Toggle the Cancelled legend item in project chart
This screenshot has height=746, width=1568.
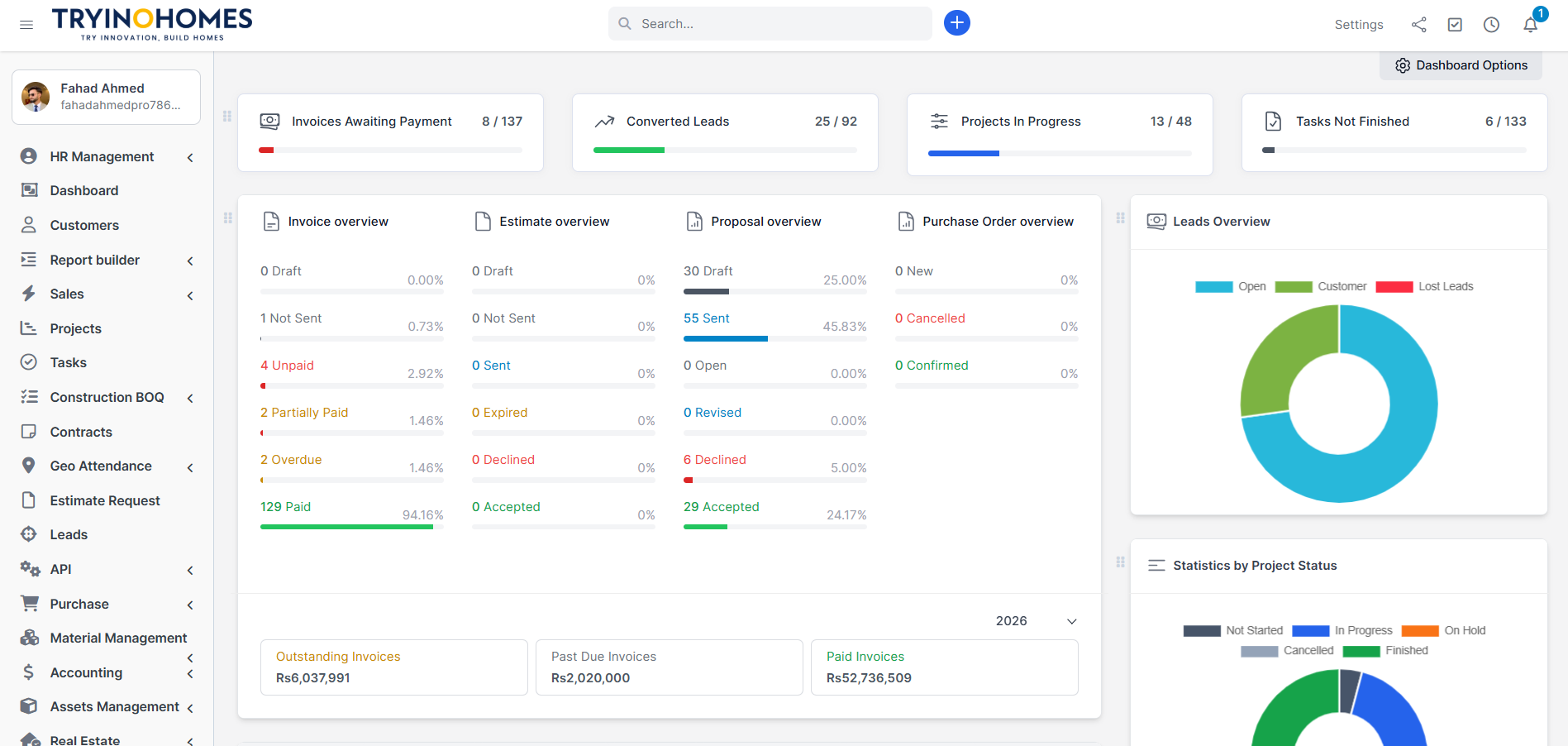(x=1287, y=651)
